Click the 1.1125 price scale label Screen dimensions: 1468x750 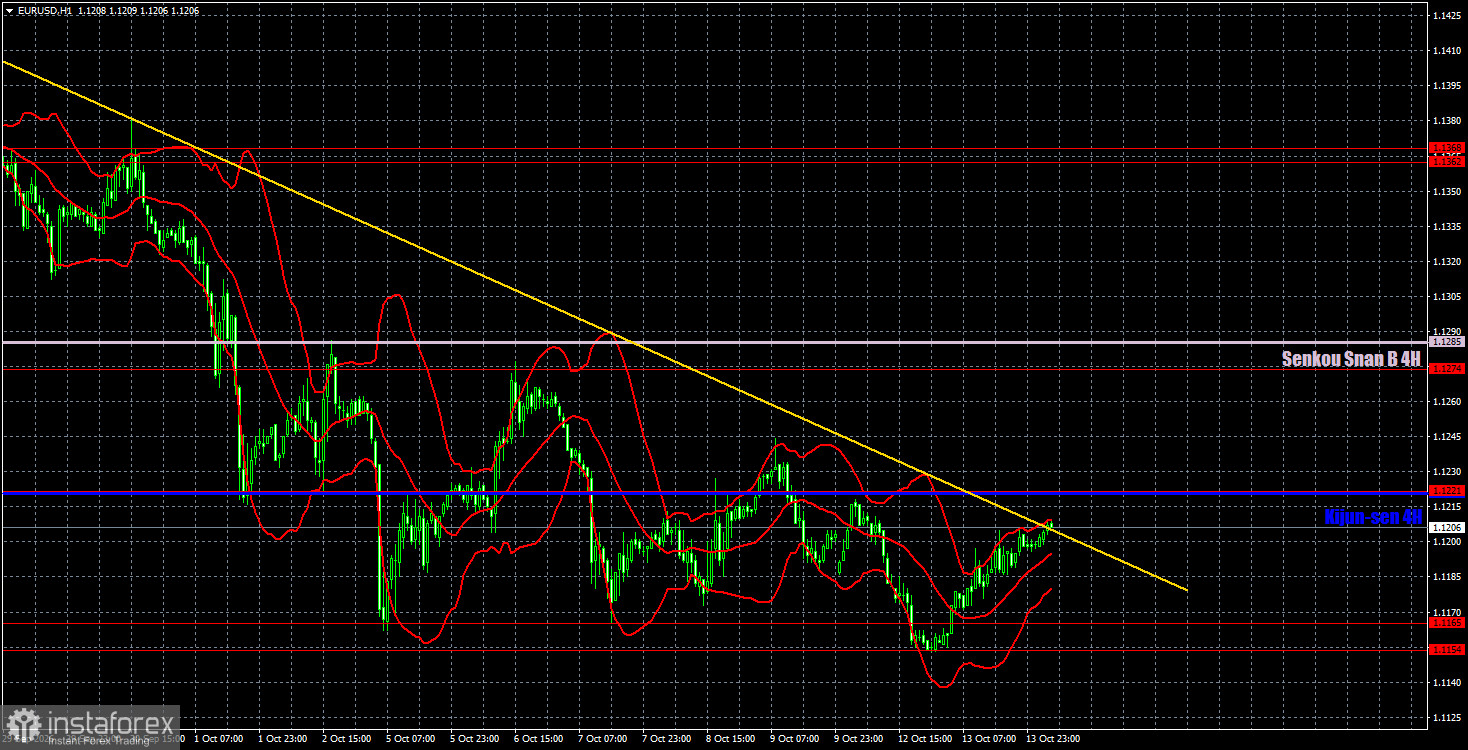1447,717
